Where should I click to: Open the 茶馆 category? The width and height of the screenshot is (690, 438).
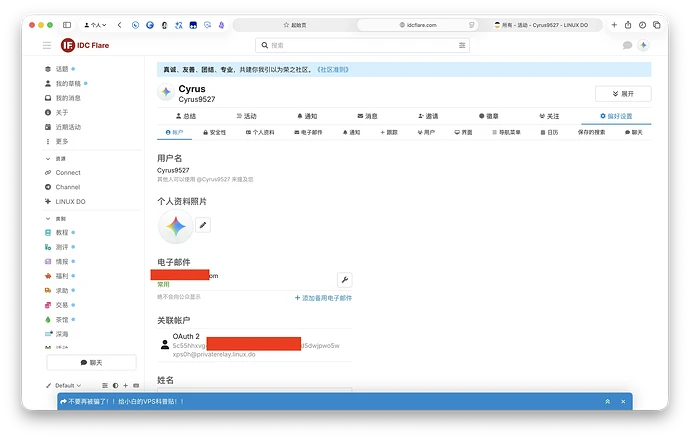tap(62, 320)
